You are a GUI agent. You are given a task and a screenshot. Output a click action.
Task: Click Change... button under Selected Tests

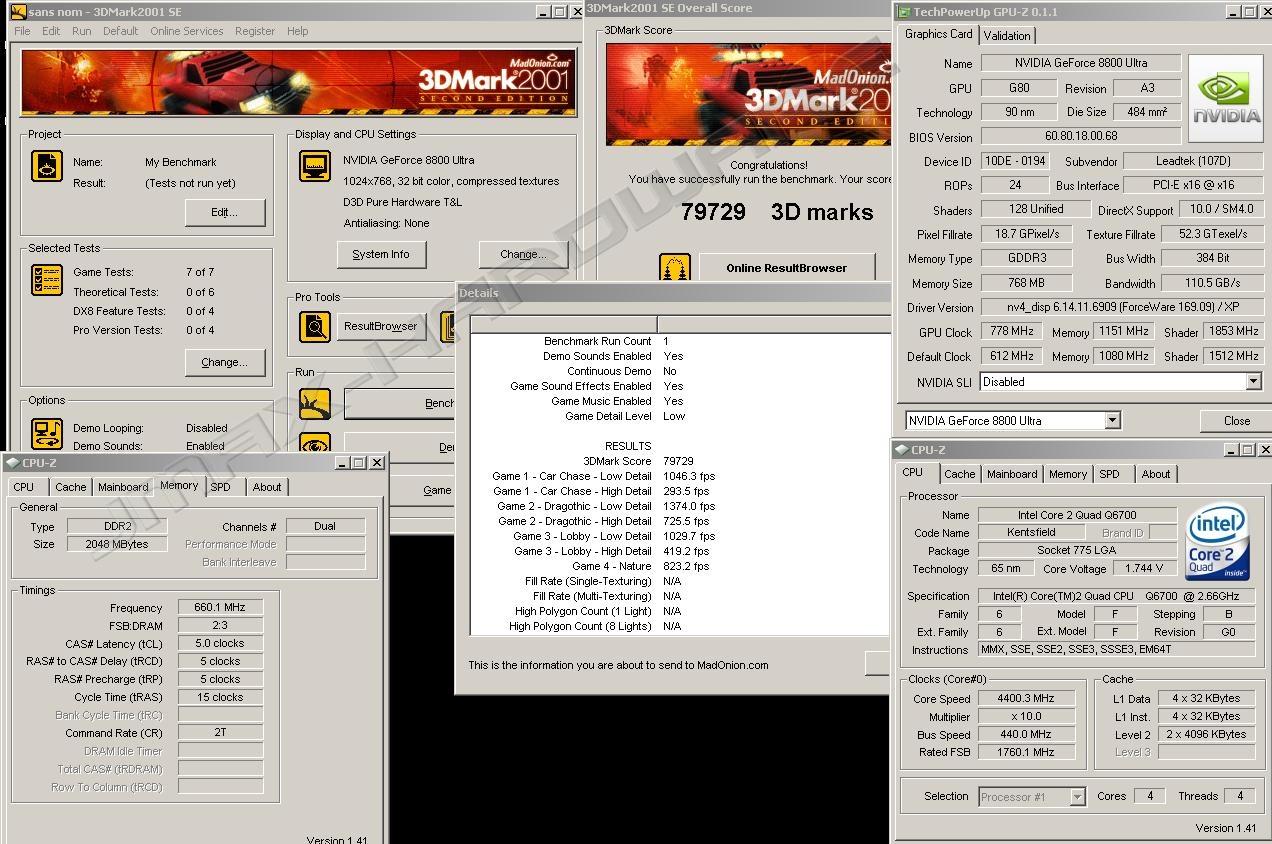click(225, 362)
